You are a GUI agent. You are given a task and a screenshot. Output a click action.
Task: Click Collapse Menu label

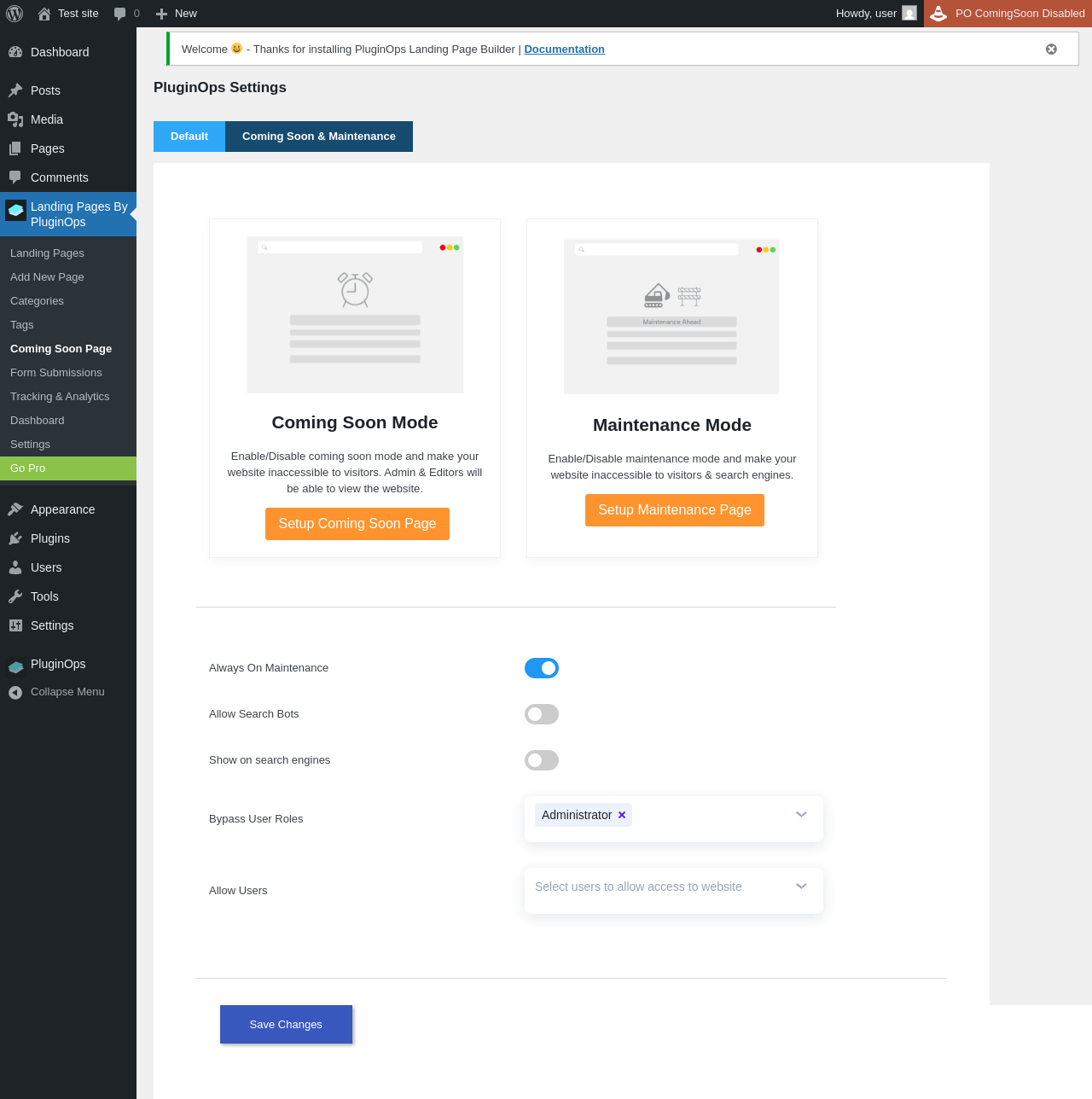[x=67, y=692]
